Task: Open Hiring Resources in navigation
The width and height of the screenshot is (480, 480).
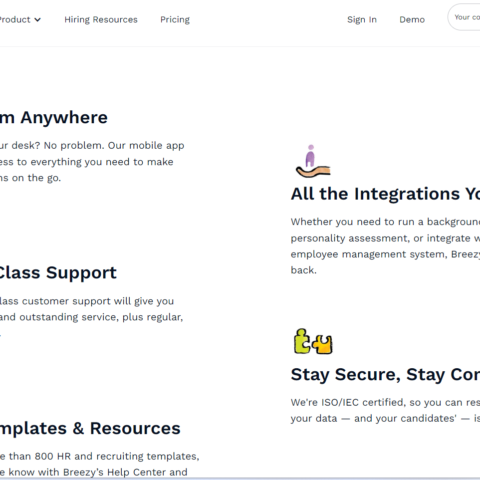Action: point(101,20)
